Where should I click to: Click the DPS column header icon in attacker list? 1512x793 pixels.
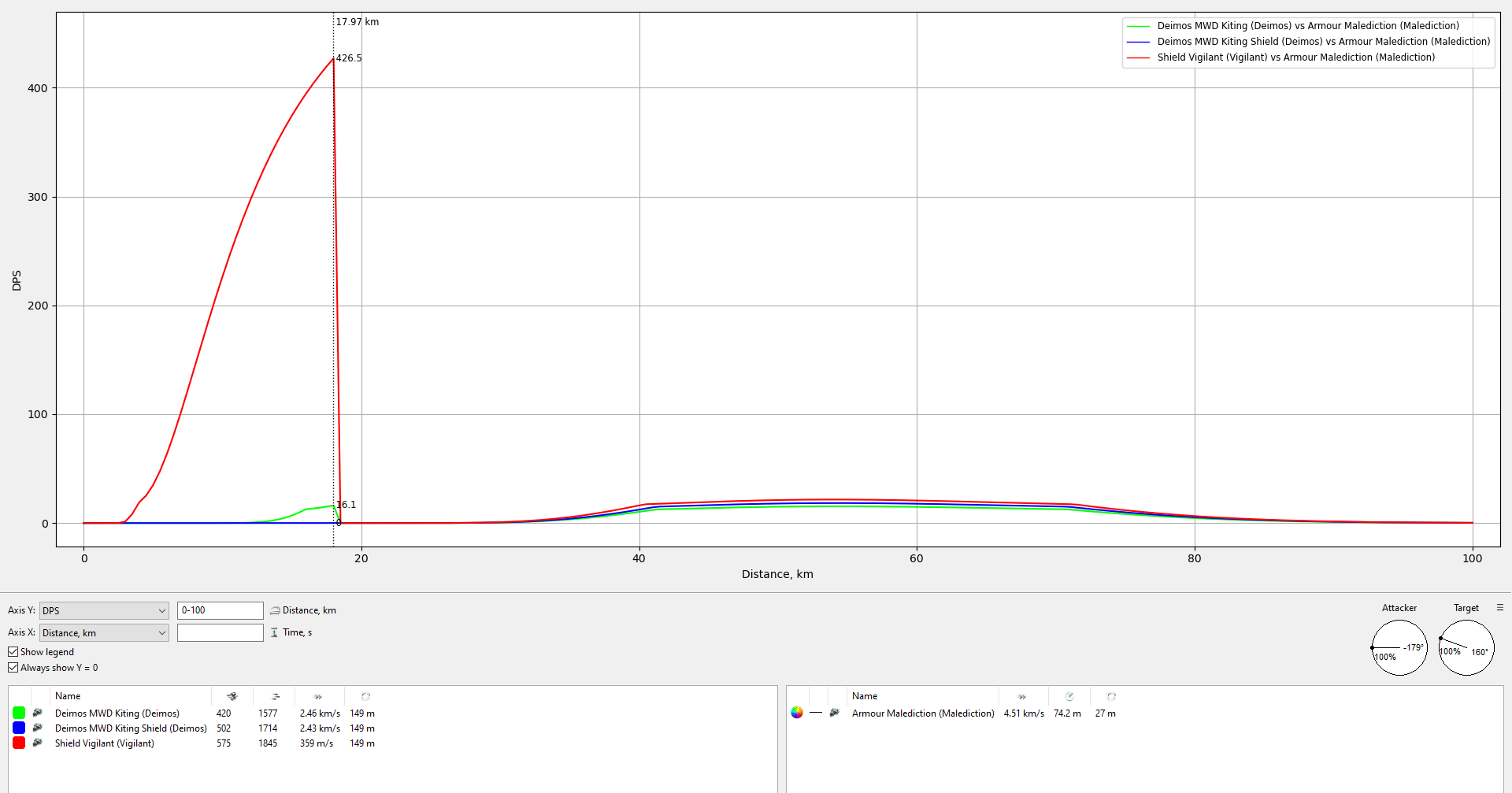[x=232, y=696]
